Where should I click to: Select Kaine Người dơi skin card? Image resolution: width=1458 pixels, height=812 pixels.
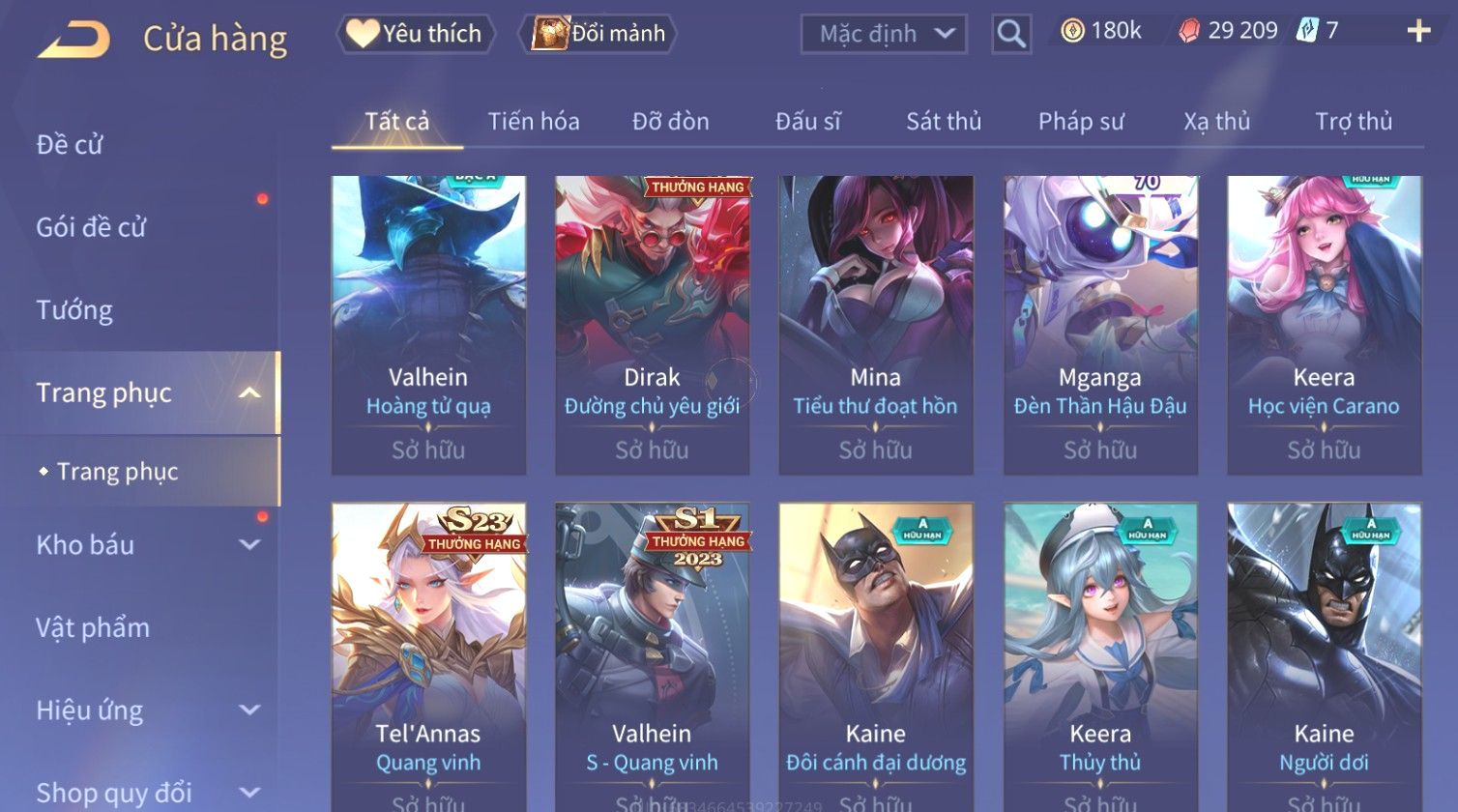[x=1324, y=657]
